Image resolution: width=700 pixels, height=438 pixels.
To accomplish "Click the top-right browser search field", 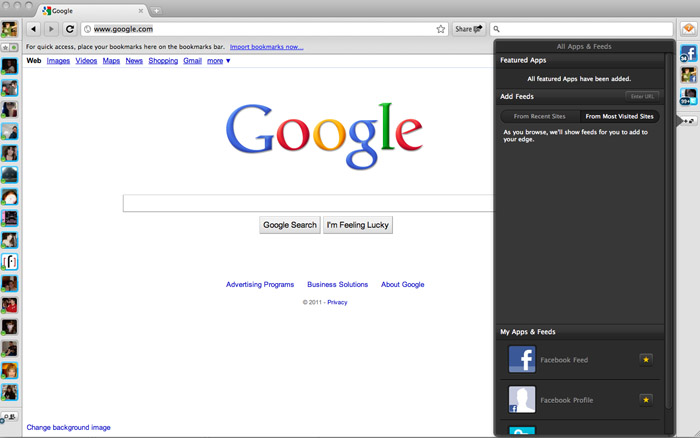I will pos(581,29).
